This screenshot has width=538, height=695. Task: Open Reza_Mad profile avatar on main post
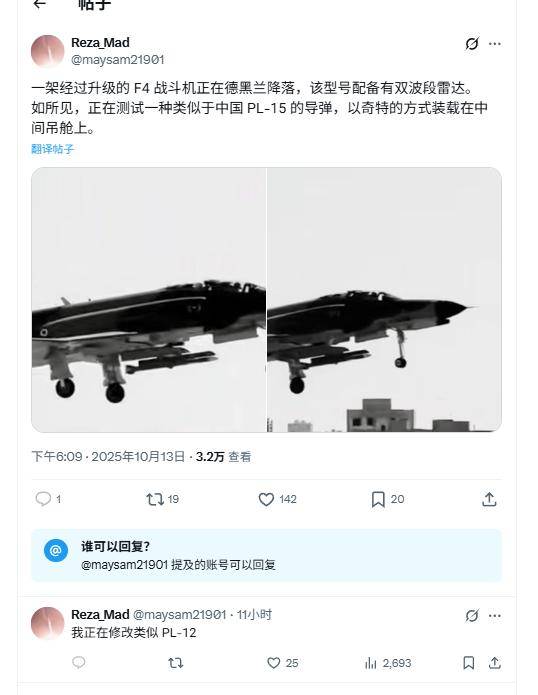[x=48, y=51]
